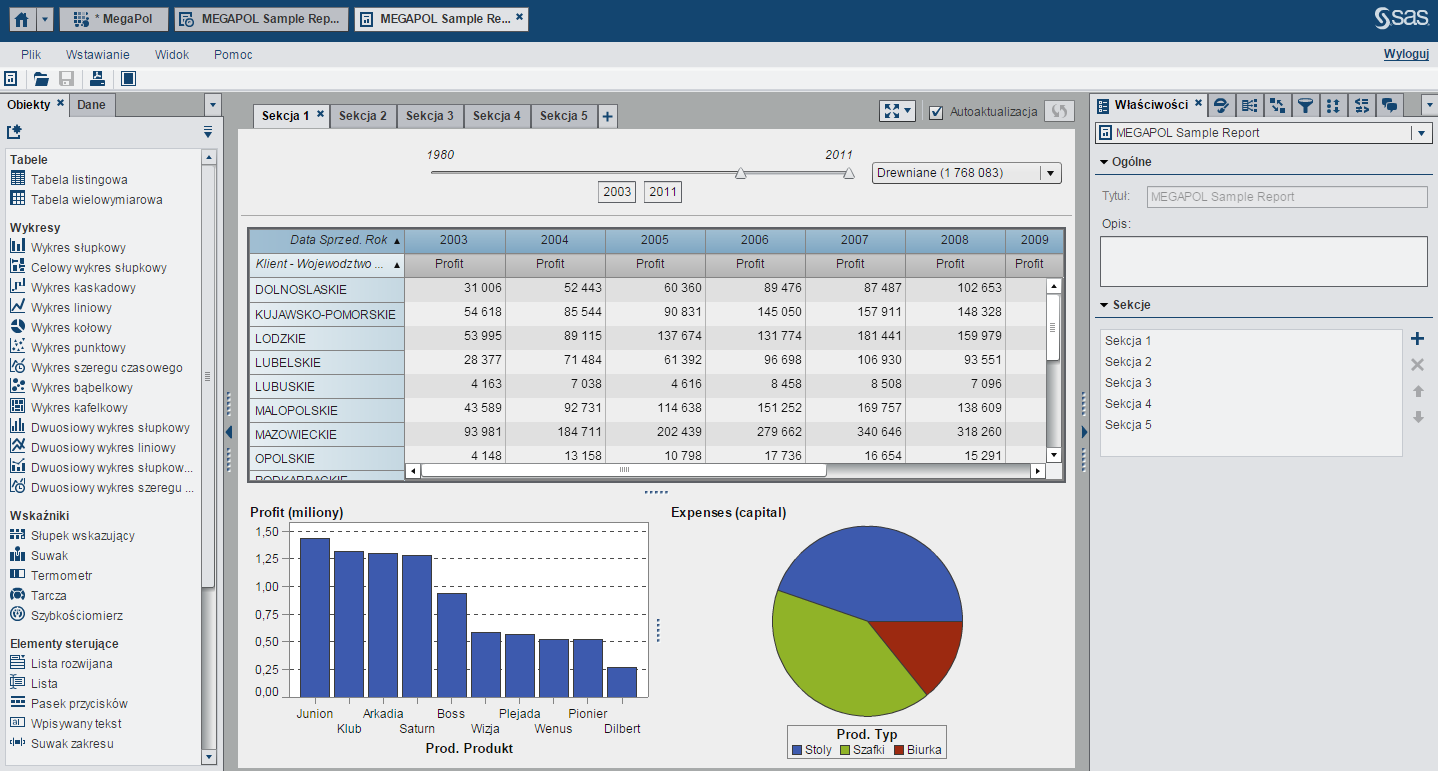Add new custom object icon in Obiekty

click(14, 132)
